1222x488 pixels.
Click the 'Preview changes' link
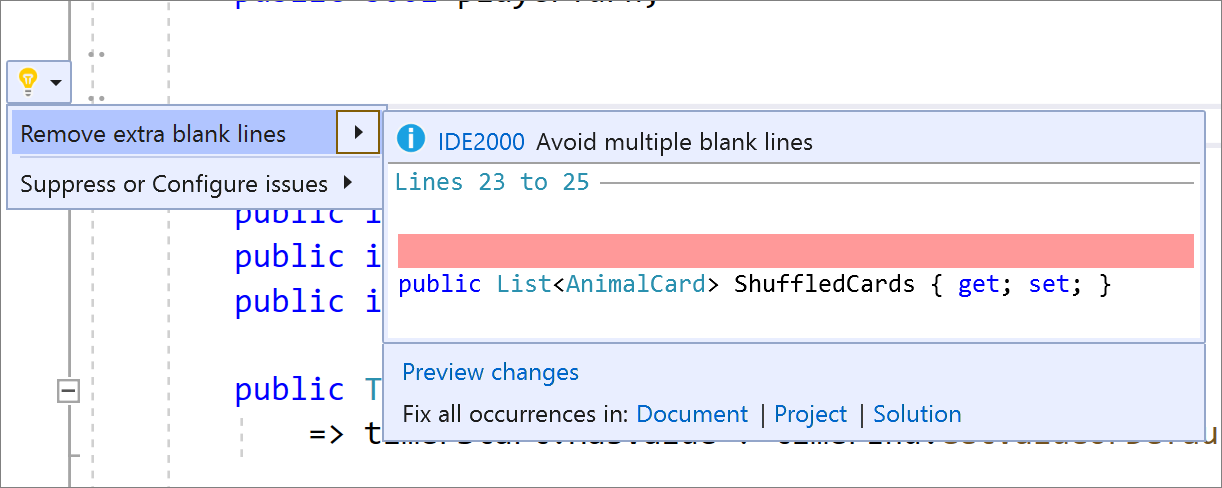point(490,373)
